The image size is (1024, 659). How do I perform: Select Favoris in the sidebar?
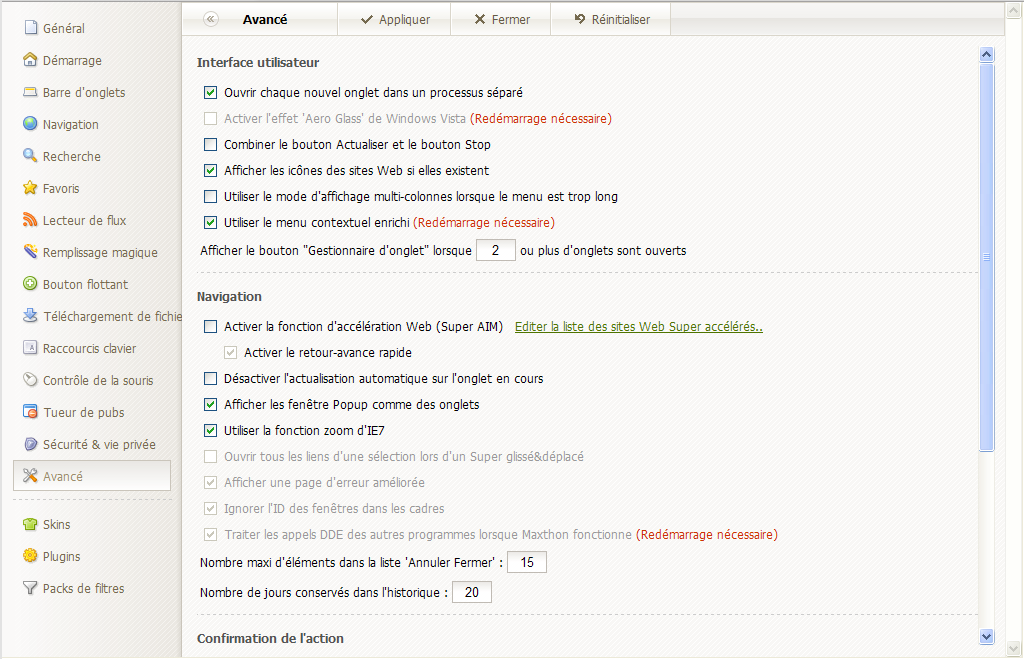coord(61,188)
